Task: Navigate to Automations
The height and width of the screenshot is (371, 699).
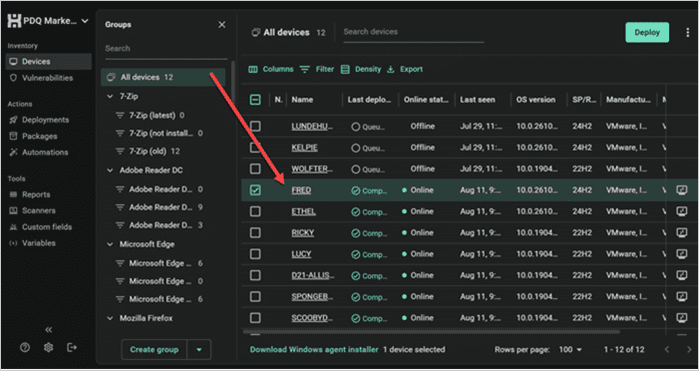Action: (x=39, y=152)
